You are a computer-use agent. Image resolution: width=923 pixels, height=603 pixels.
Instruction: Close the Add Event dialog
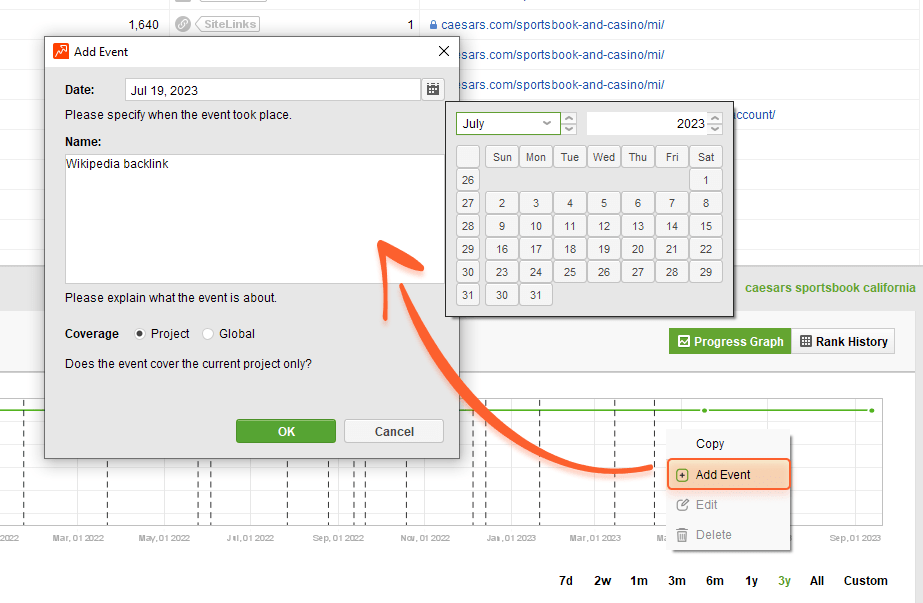tap(444, 52)
